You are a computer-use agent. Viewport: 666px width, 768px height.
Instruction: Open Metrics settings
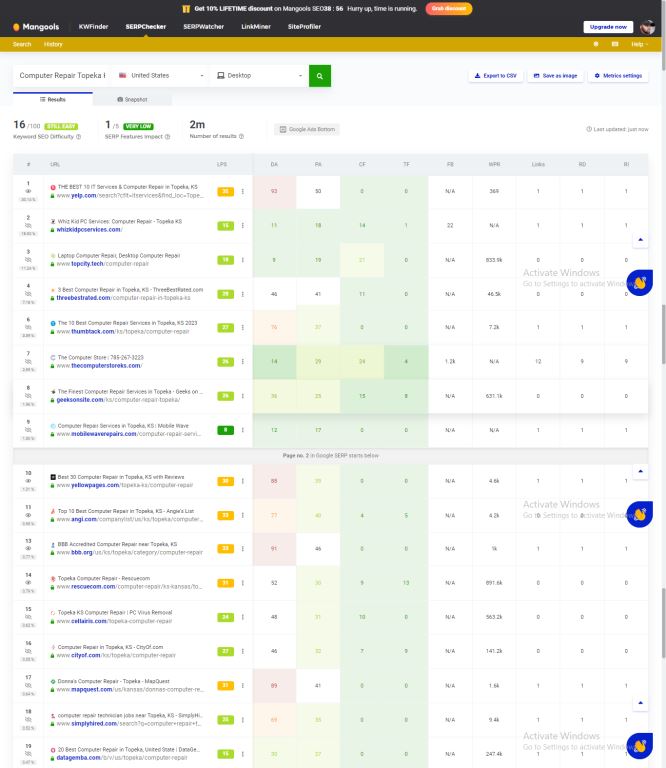[x=618, y=76]
